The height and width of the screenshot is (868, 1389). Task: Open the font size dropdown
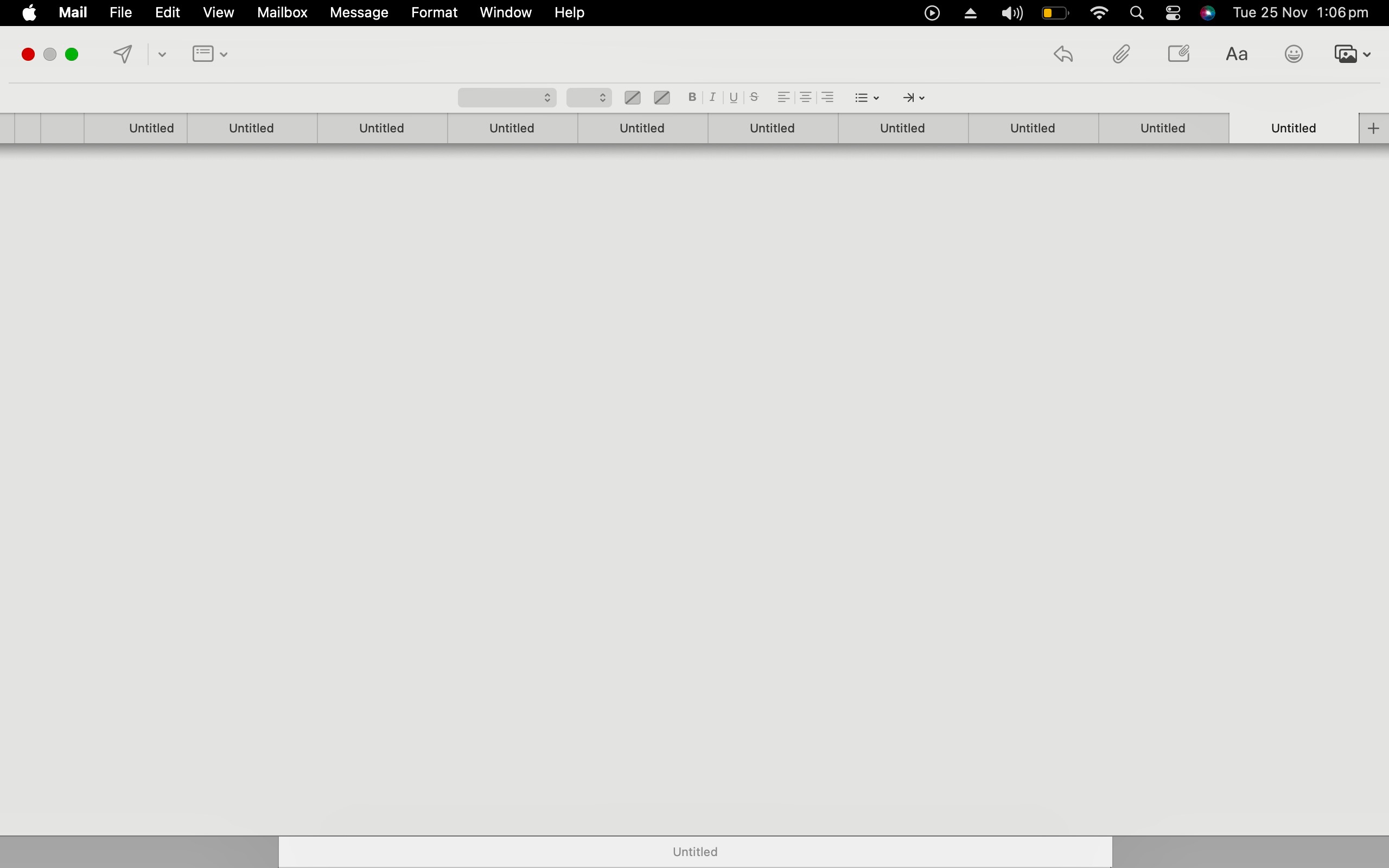pyautogui.click(x=588, y=98)
